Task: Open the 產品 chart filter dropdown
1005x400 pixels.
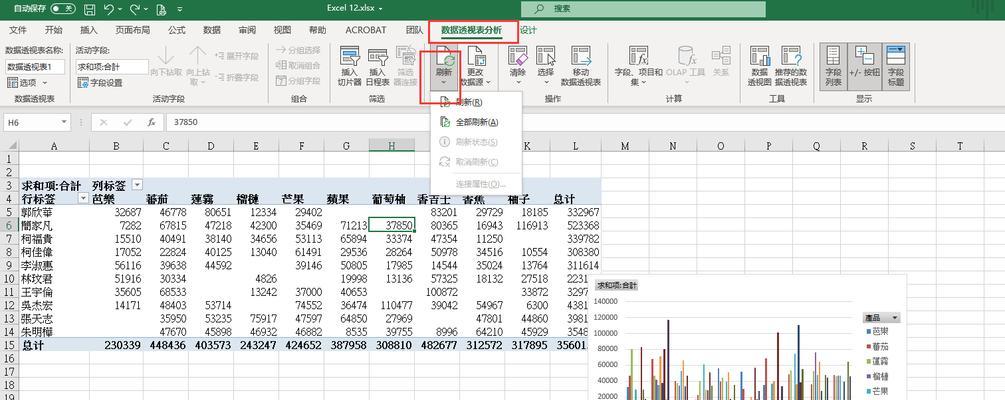Action: pyautogui.click(x=894, y=318)
